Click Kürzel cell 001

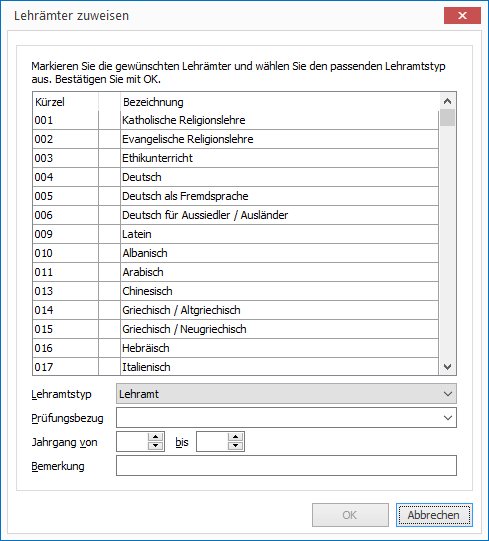click(x=66, y=120)
